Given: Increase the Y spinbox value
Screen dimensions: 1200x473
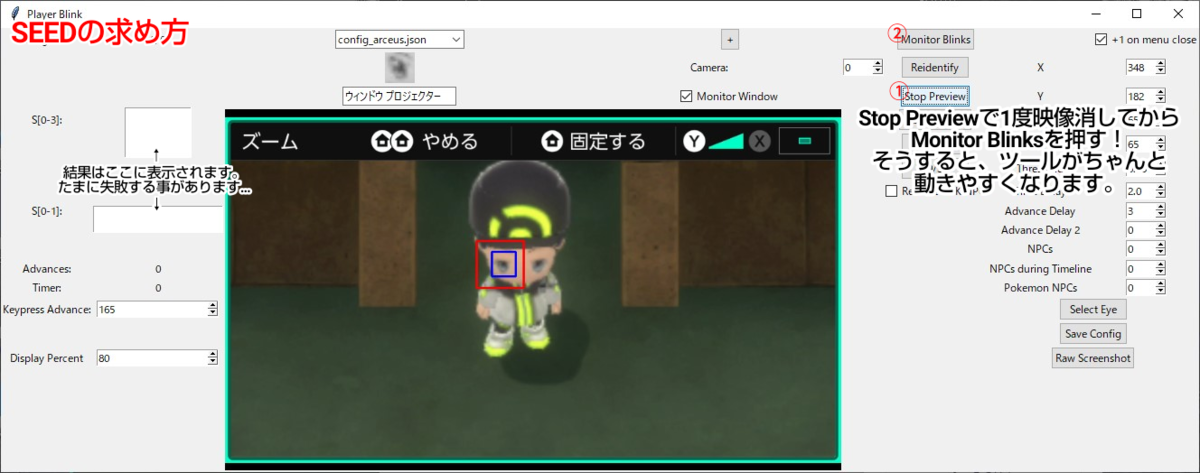Looking at the screenshot, I should click(1160, 92).
